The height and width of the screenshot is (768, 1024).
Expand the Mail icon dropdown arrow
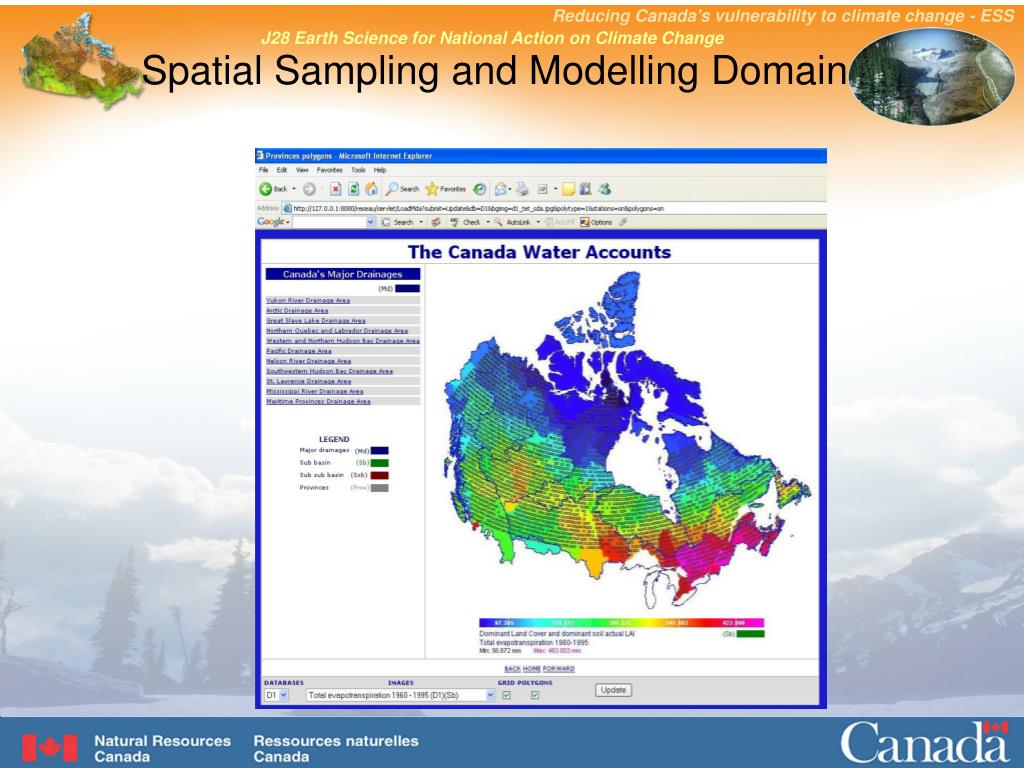click(x=510, y=189)
